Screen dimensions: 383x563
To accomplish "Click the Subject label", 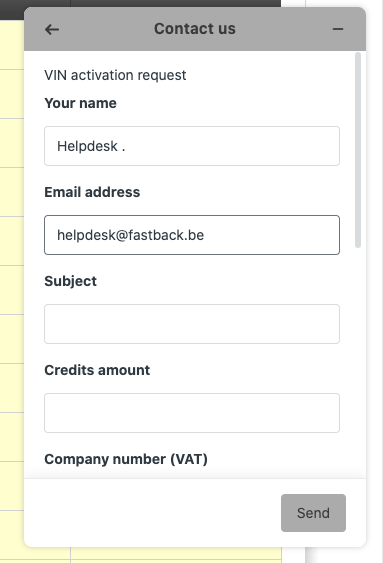I will coord(71,281).
